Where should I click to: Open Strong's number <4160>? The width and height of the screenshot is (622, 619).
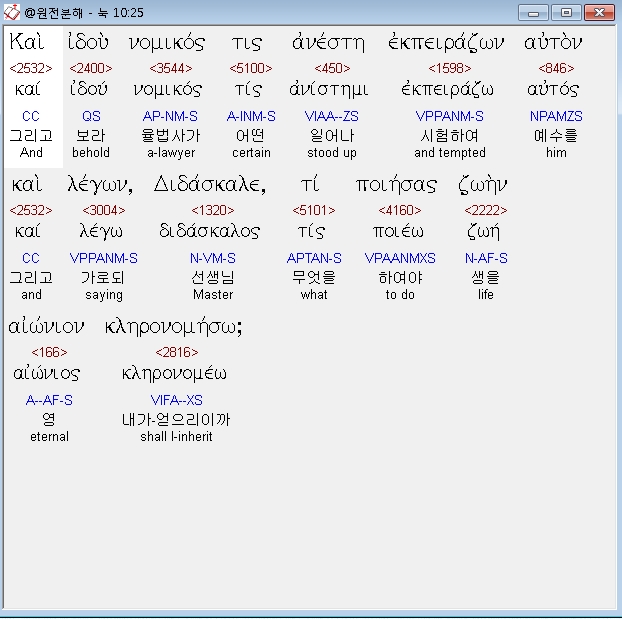tap(400, 210)
